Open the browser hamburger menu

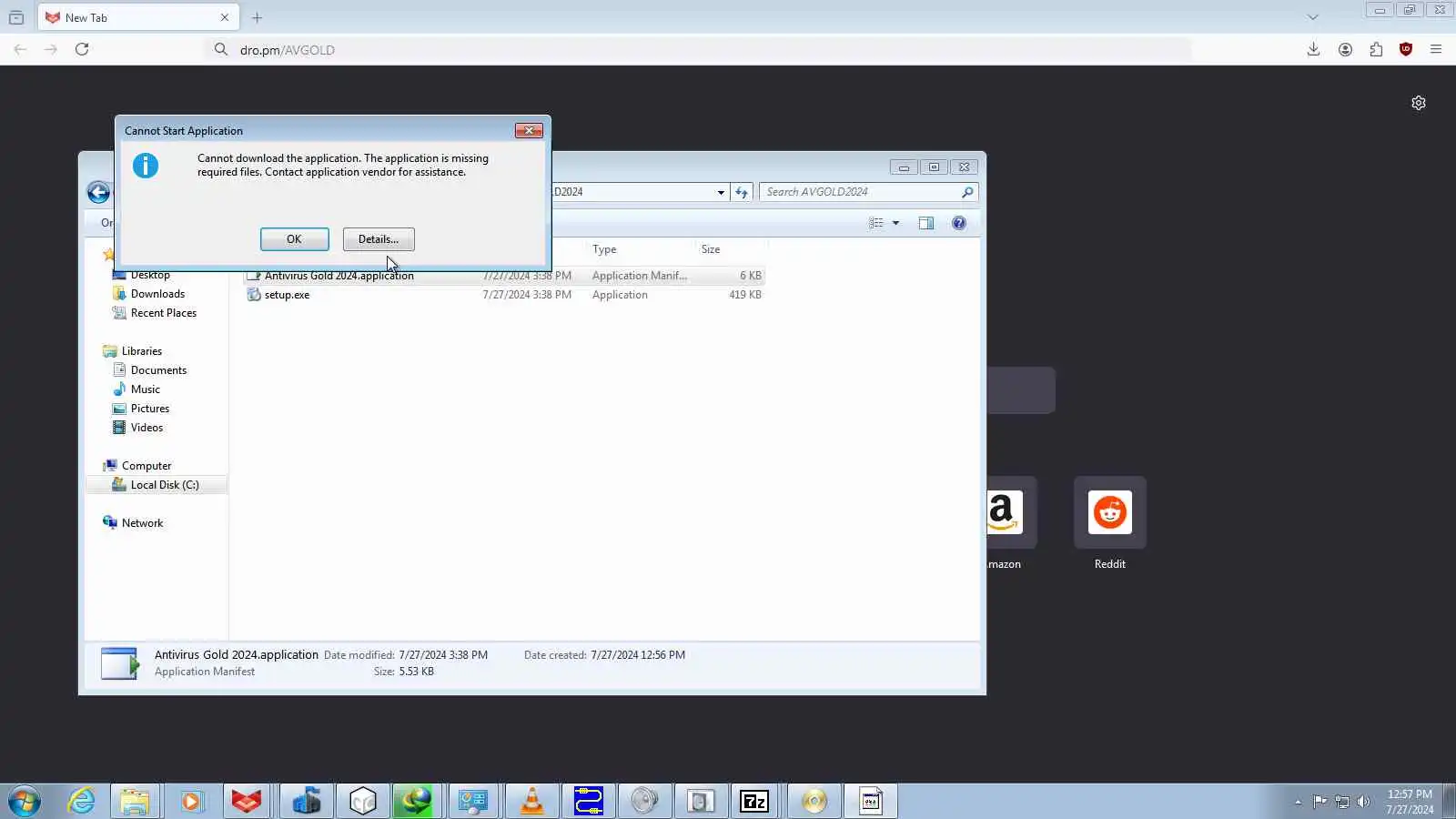point(1436,49)
